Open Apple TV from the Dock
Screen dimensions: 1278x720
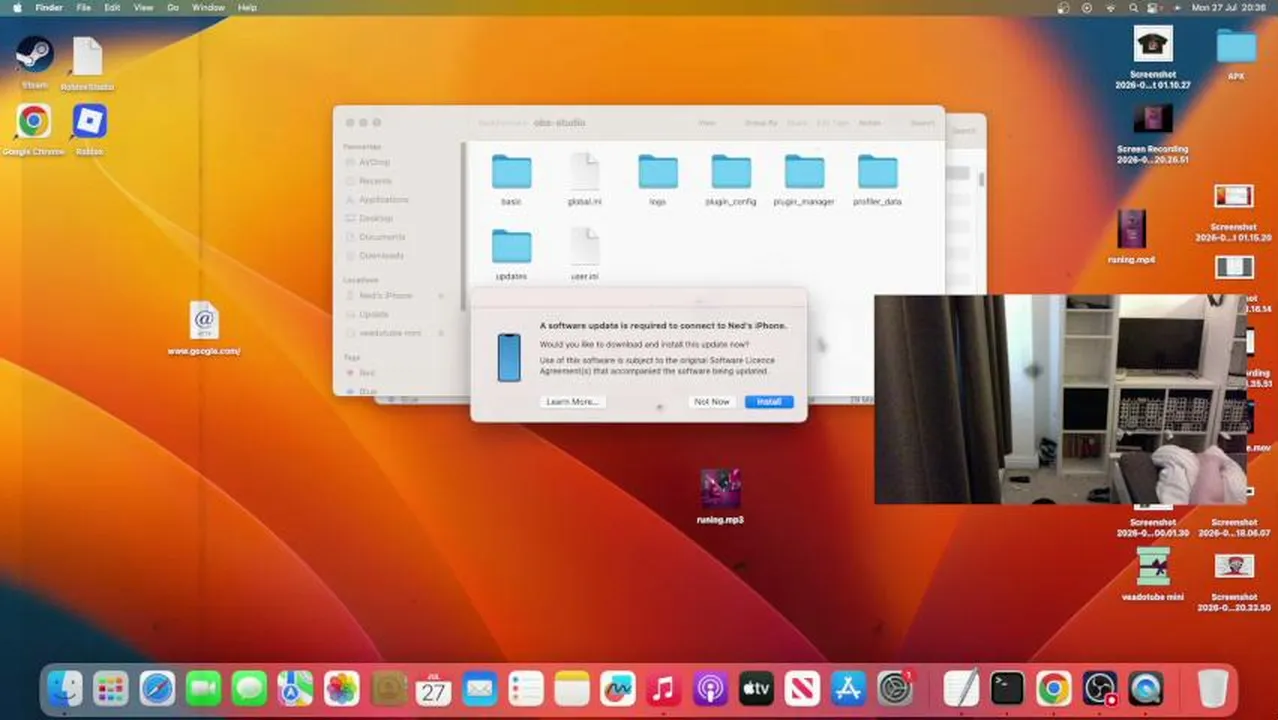coord(756,688)
